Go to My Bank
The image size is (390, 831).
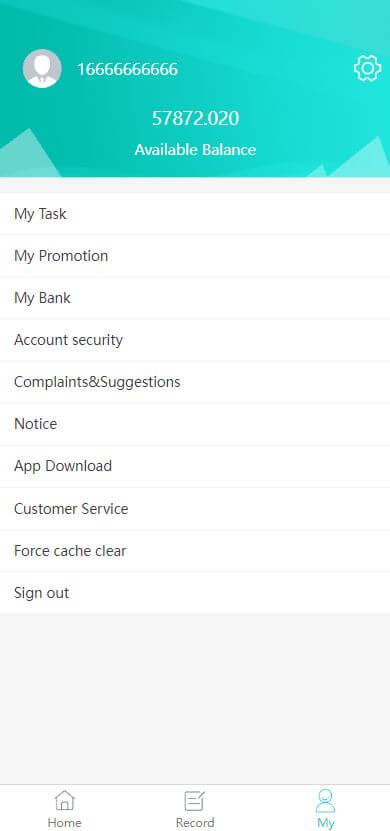(195, 298)
